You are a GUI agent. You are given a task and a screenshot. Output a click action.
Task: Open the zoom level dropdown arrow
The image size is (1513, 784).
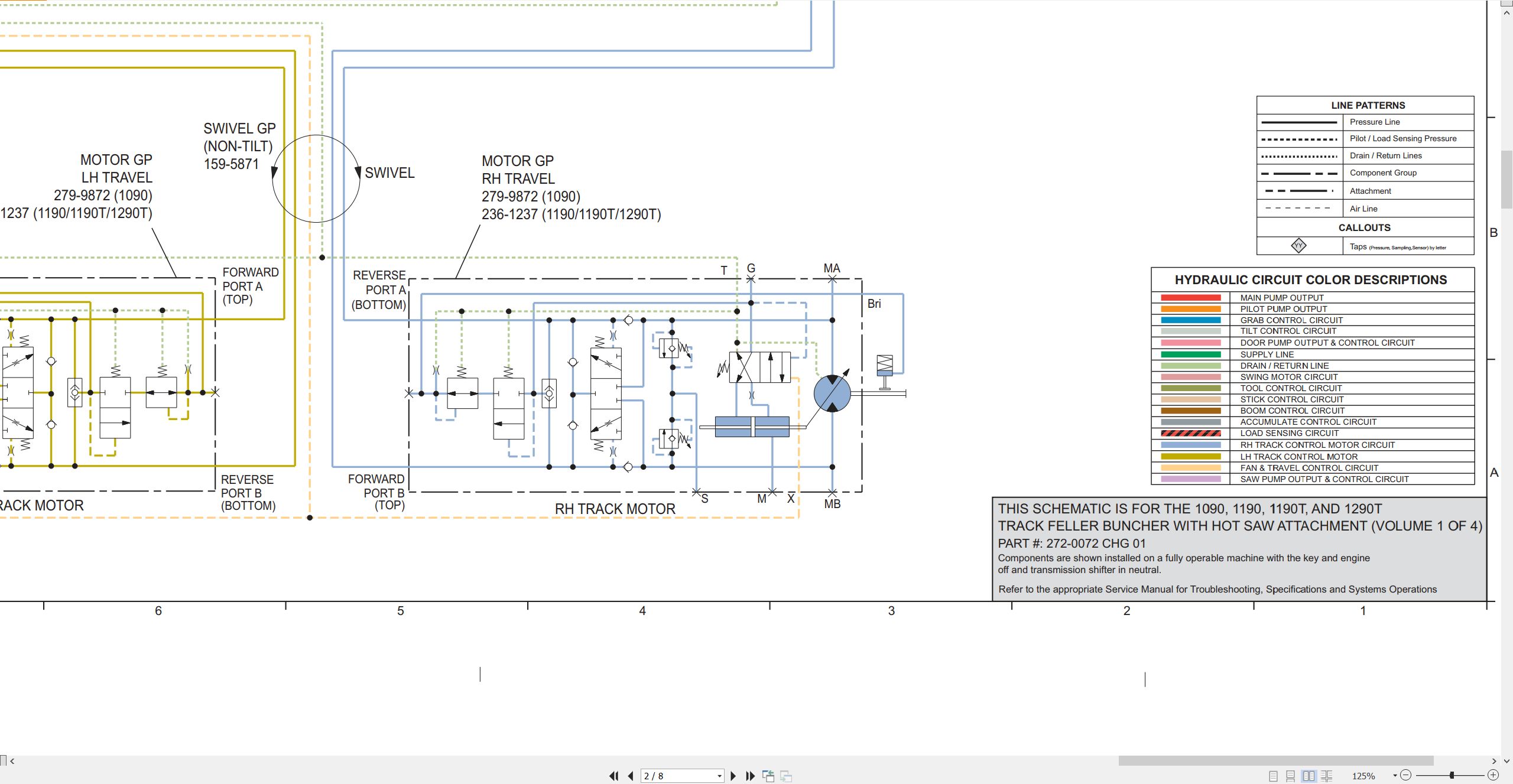click(1395, 775)
